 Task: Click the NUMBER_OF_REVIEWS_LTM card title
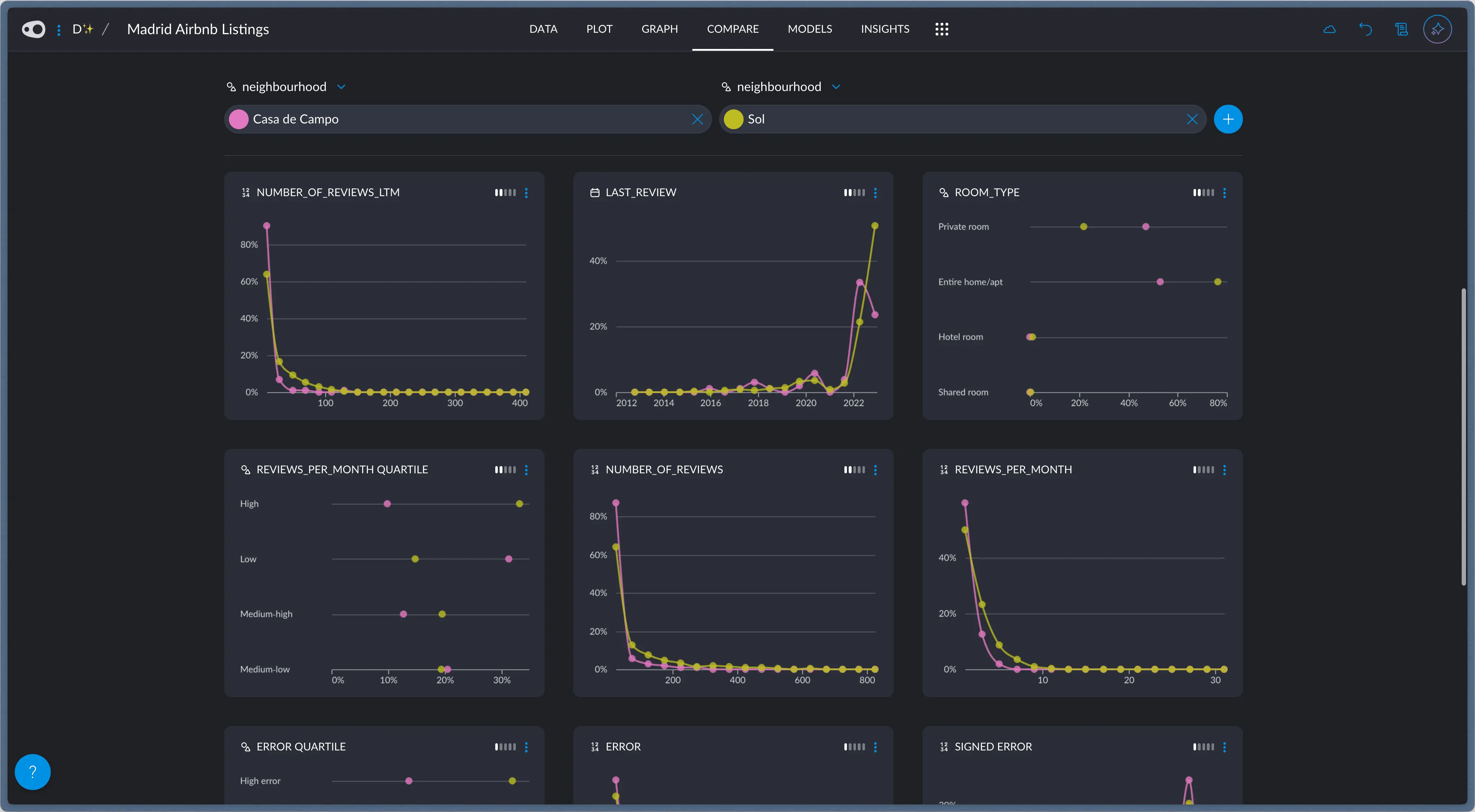point(328,193)
